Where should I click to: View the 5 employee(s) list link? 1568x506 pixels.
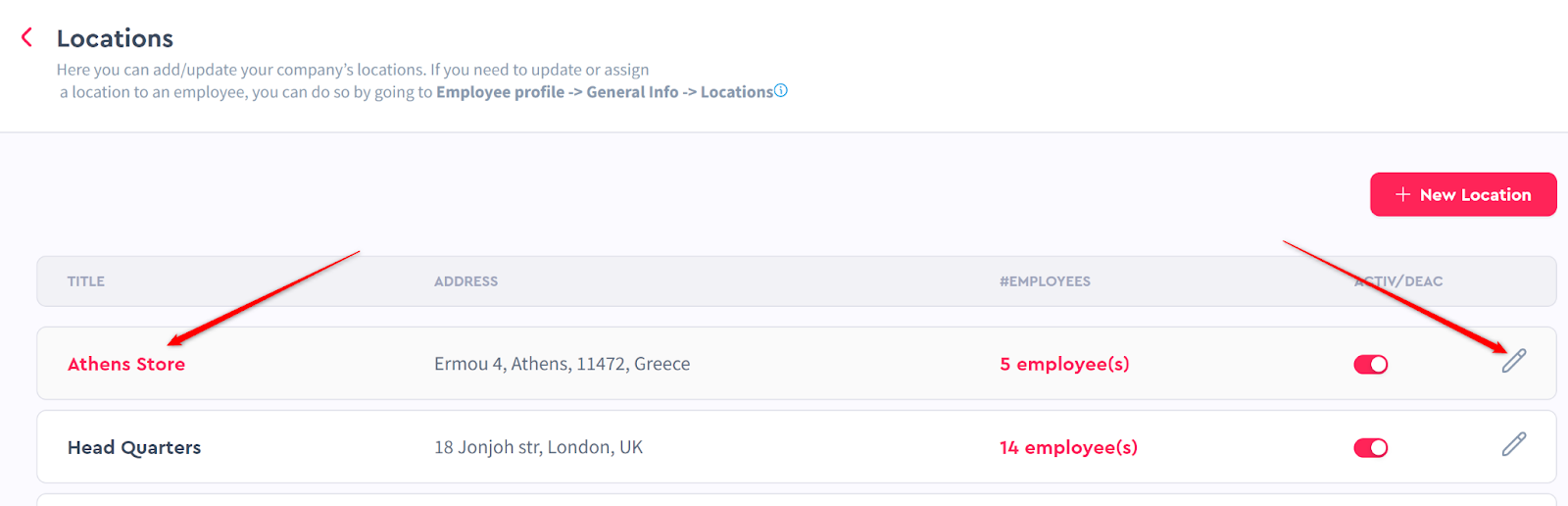tap(1064, 364)
